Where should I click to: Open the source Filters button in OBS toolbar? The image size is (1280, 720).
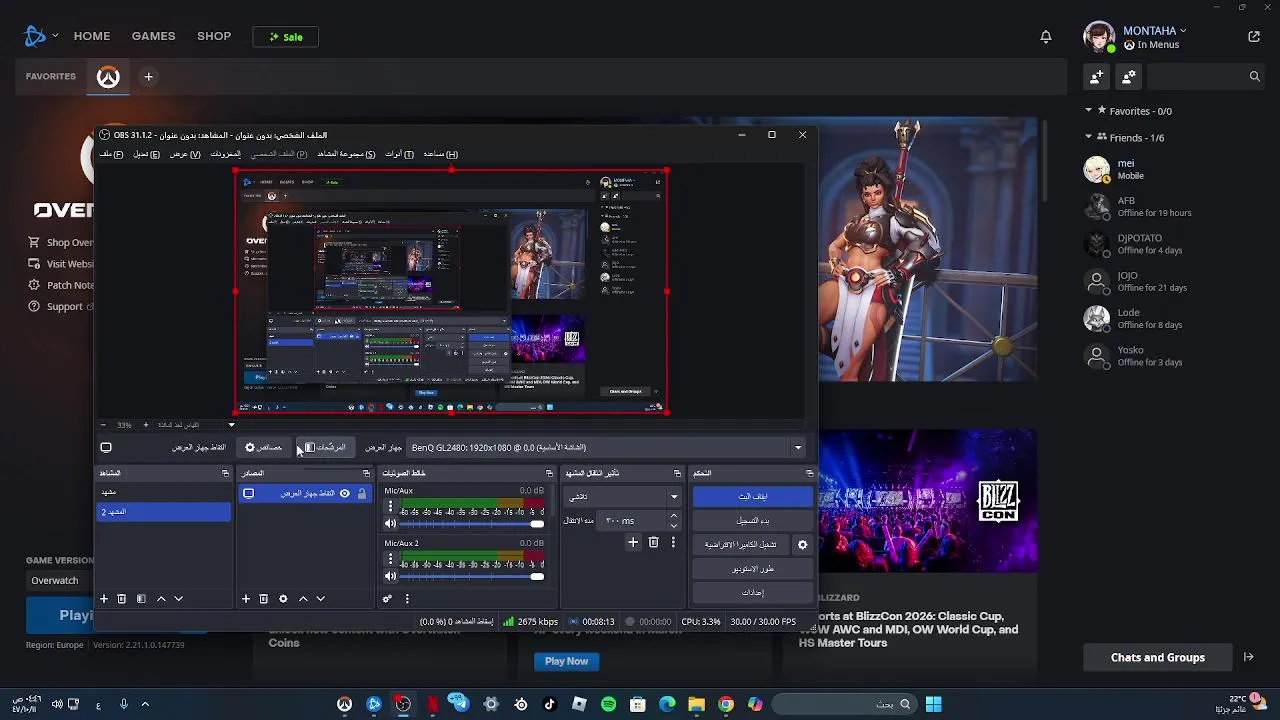point(325,448)
